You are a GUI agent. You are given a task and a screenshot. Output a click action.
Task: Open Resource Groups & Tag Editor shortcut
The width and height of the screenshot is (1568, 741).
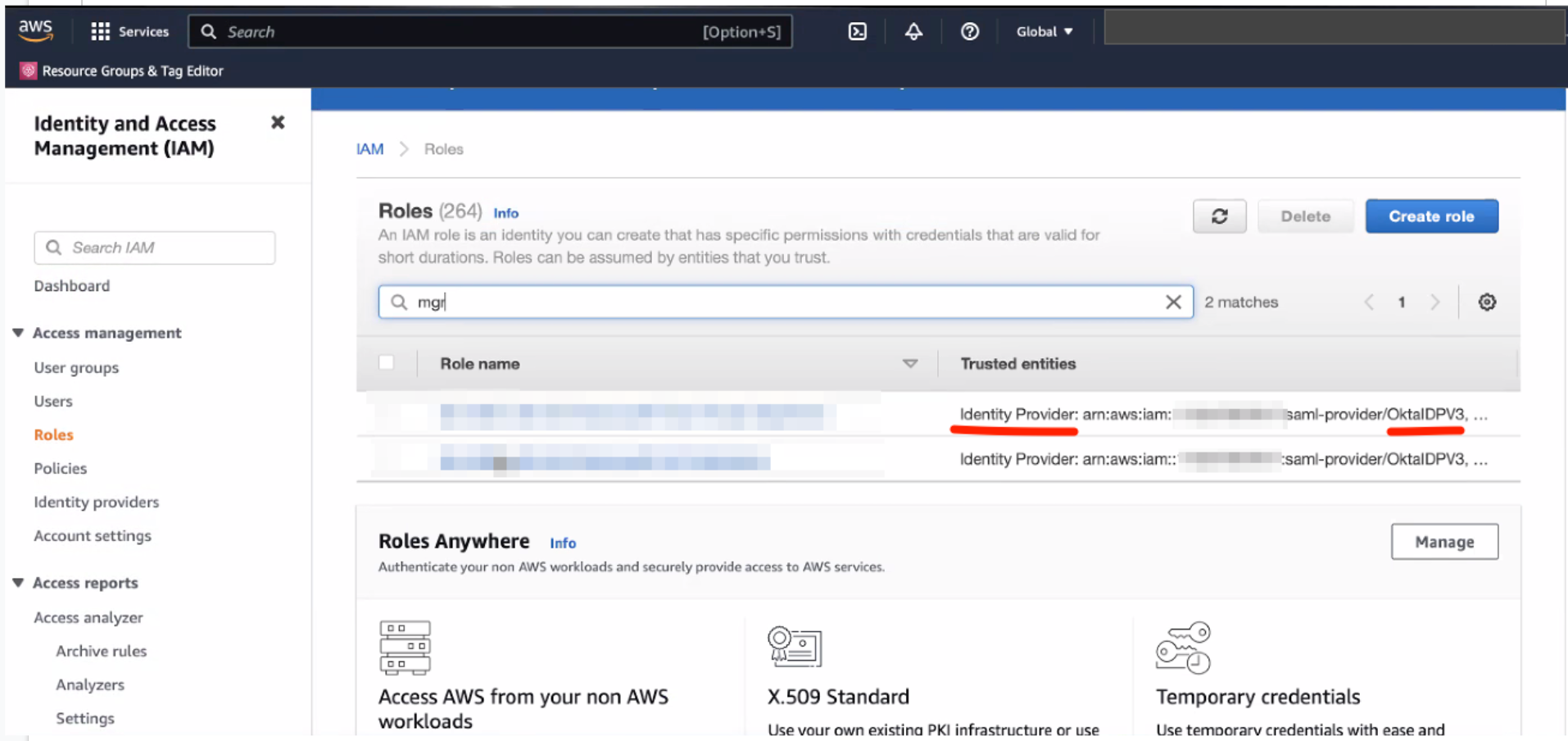122,70
